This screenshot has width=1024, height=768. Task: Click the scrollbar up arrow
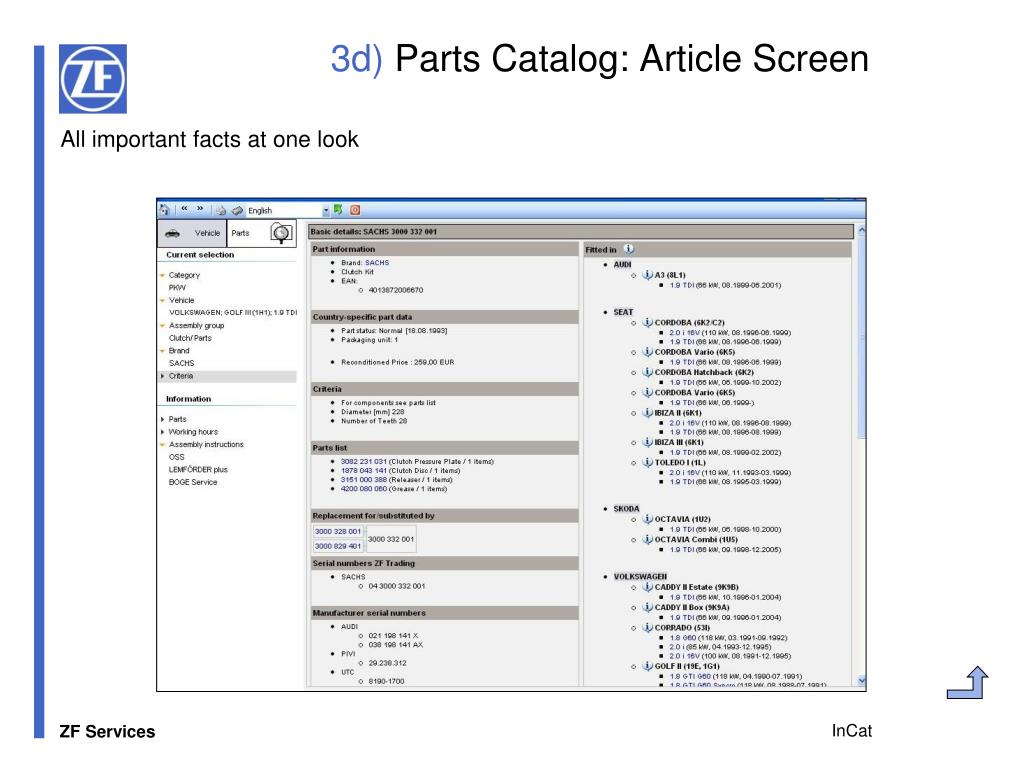coord(861,231)
